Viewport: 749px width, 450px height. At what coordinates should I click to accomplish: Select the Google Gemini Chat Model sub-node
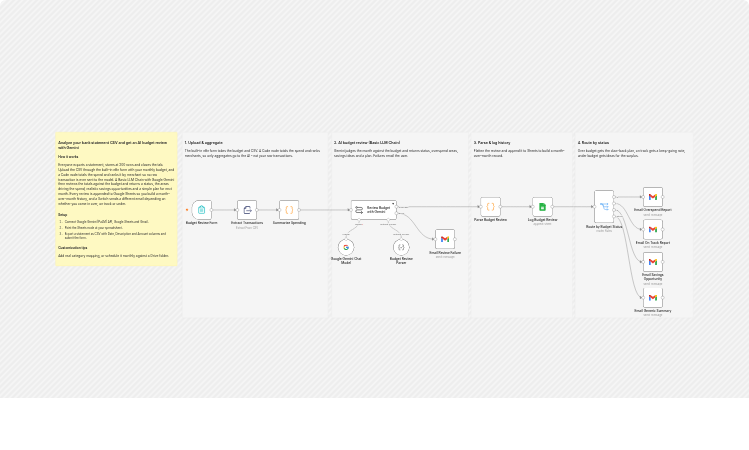[346, 247]
